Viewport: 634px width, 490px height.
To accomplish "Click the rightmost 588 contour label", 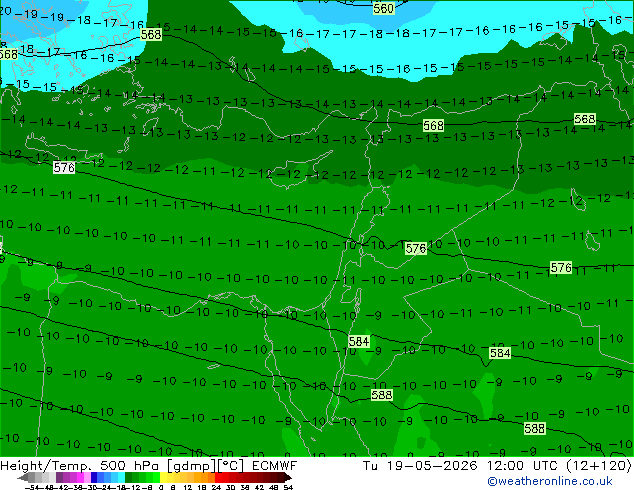I will (534, 428).
